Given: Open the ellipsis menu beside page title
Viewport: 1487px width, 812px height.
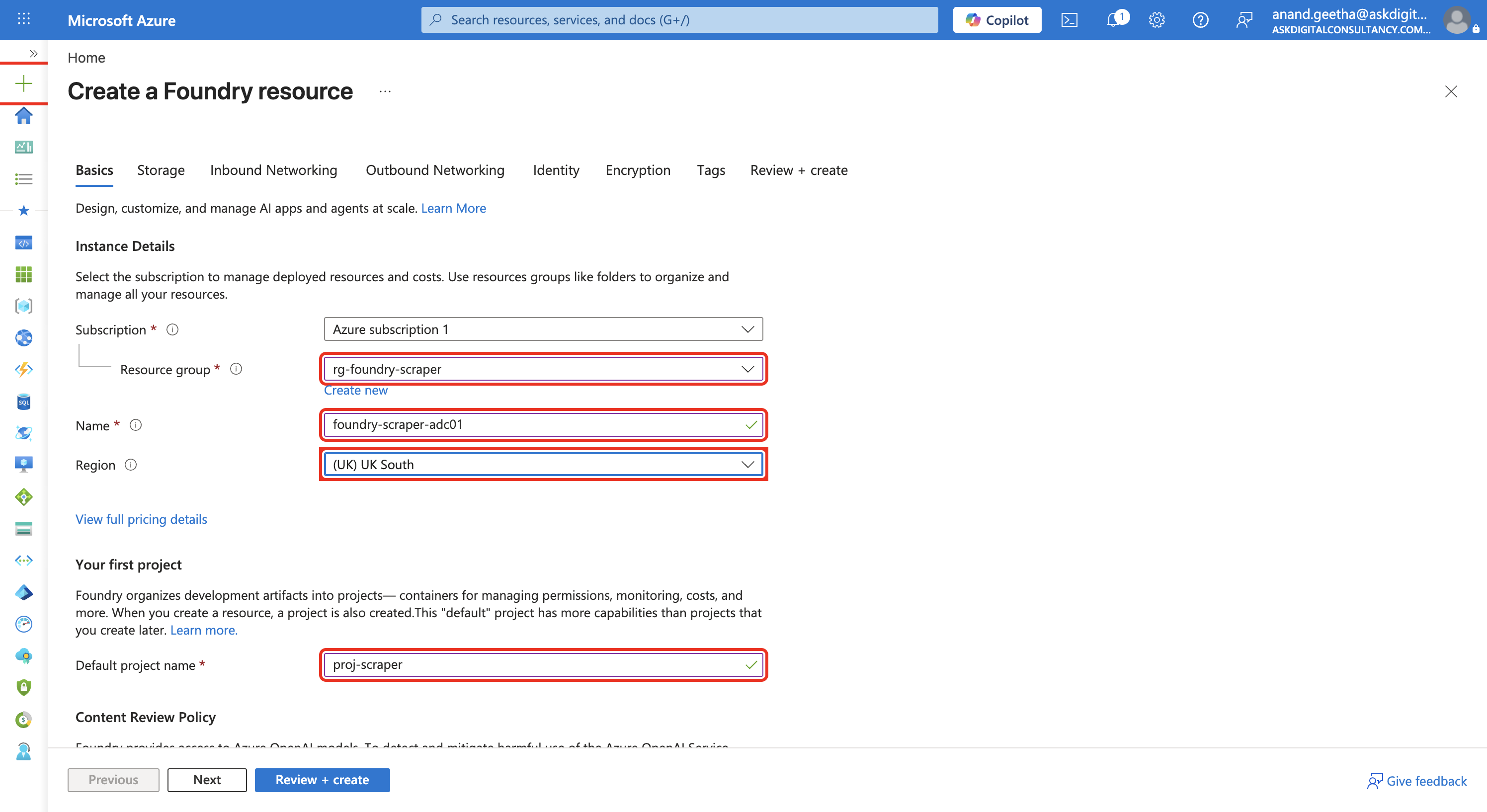Looking at the screenshot, I should point(385,92).
